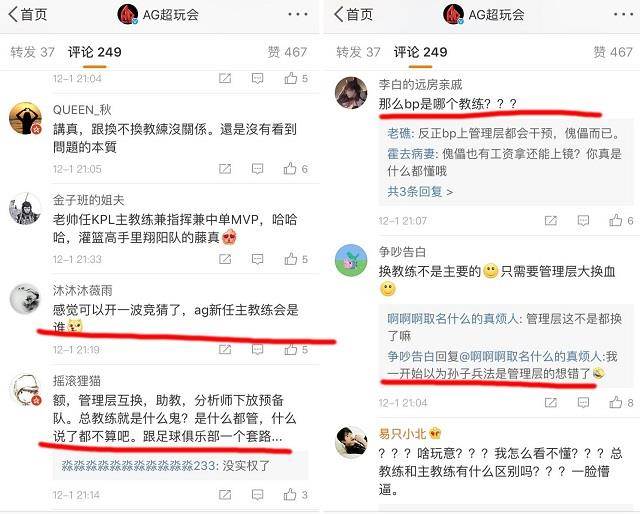640x514 pixels.
Task: Repost 争吵告白's comment using share icon
Action: coord(551,403)
